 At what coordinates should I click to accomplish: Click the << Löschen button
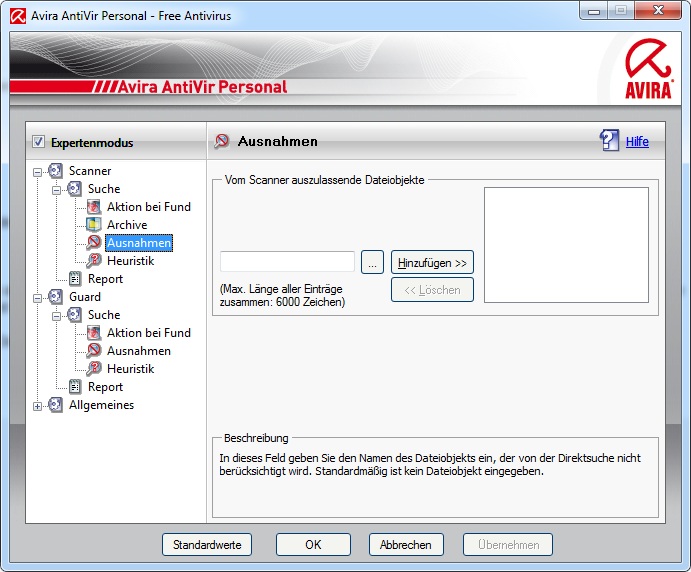[x=432, y=290]
